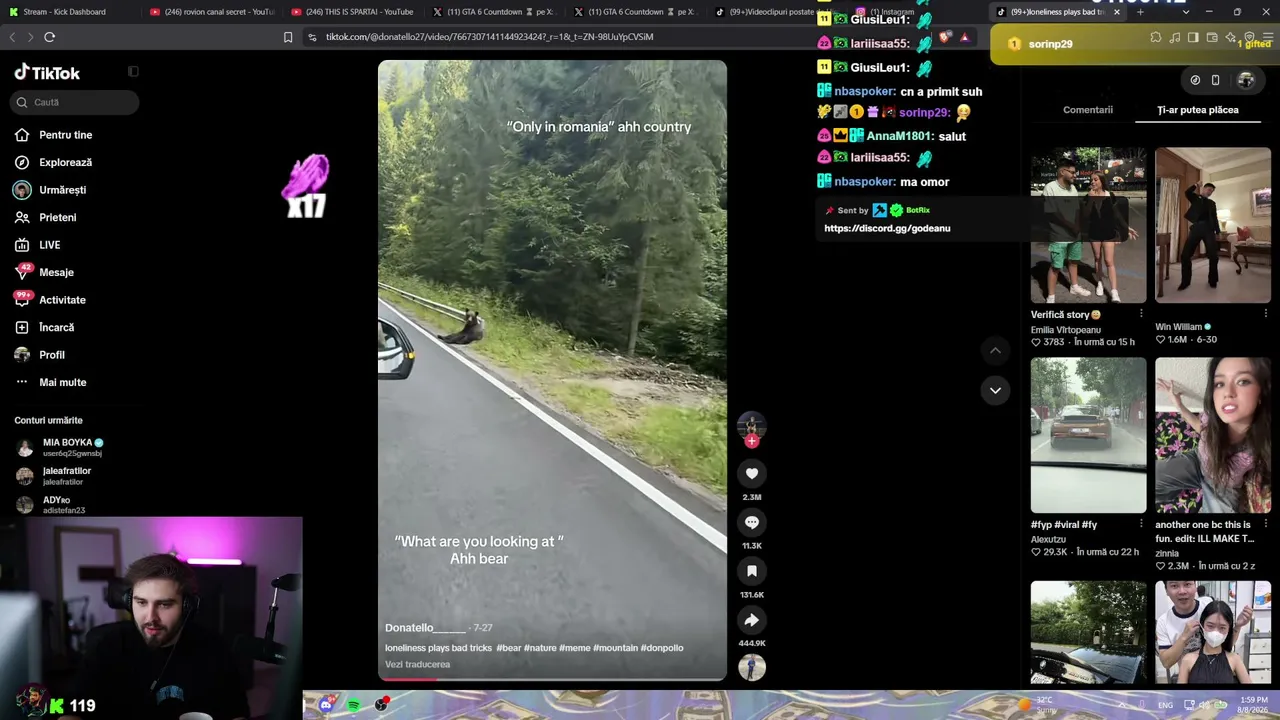Follow the creator with red plus badge
The image size is (1280, 720).
pos(752,441)
